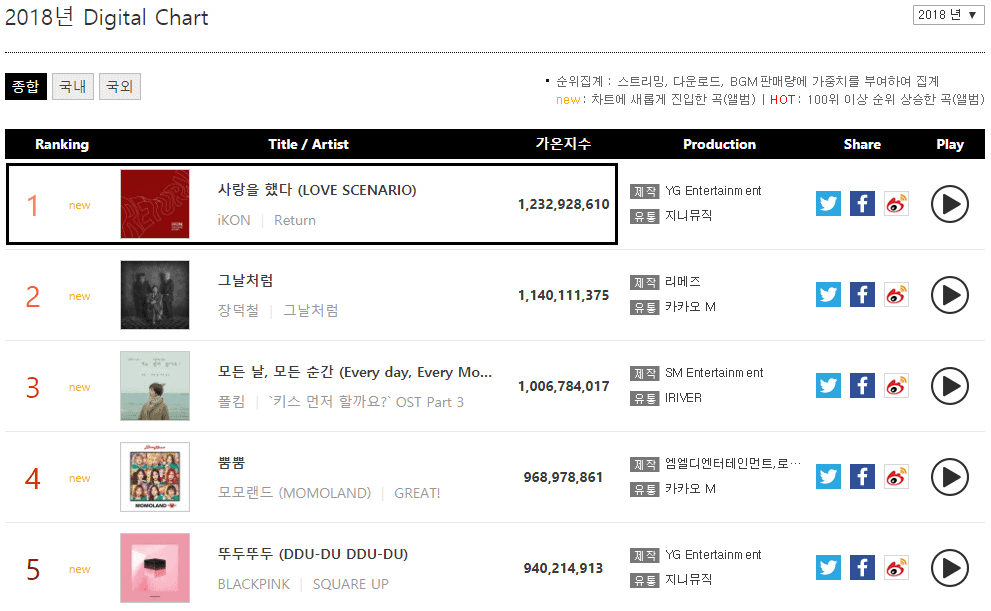Click Facebook icon for LOVE SCENARIO
Viewport: 991px width, 611px height.
pos(862,204)
